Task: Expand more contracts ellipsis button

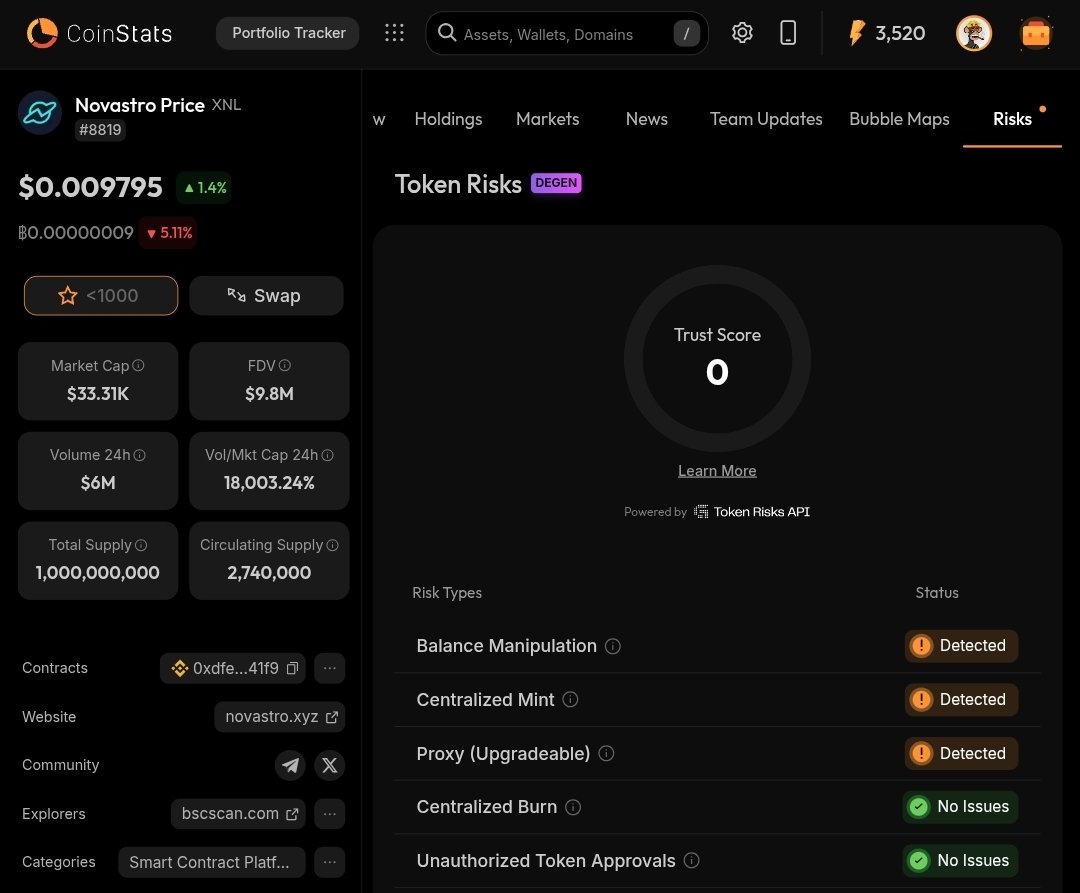Action: click(329, 668)
